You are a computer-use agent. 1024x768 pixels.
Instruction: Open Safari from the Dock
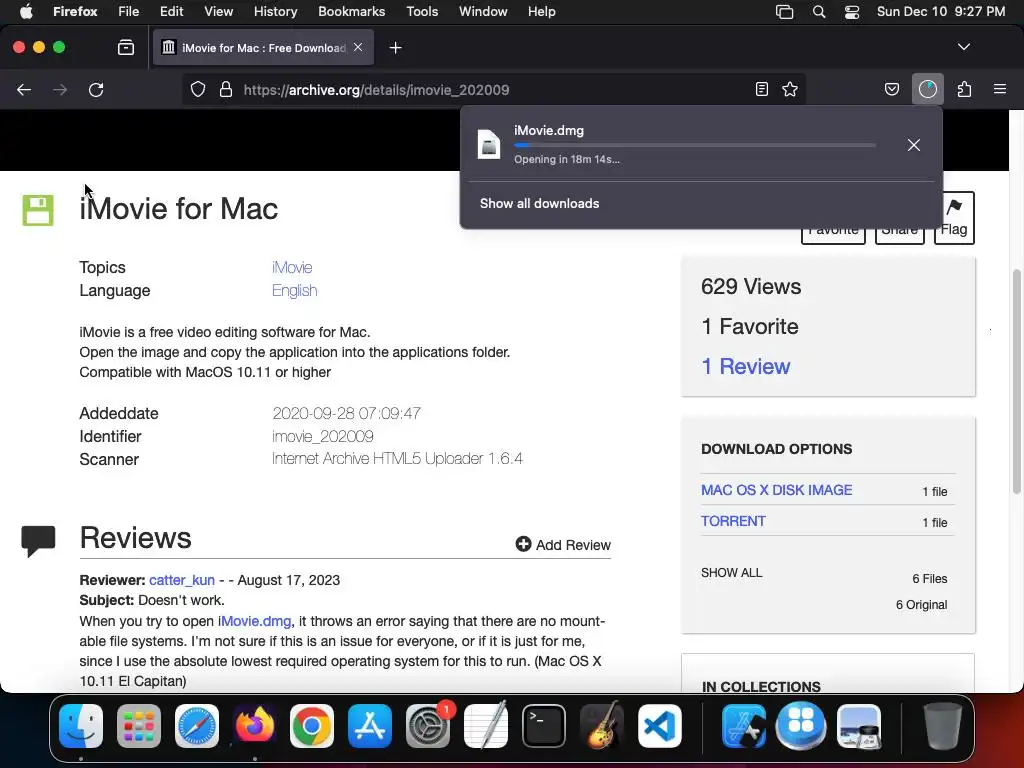click(197, 726)
